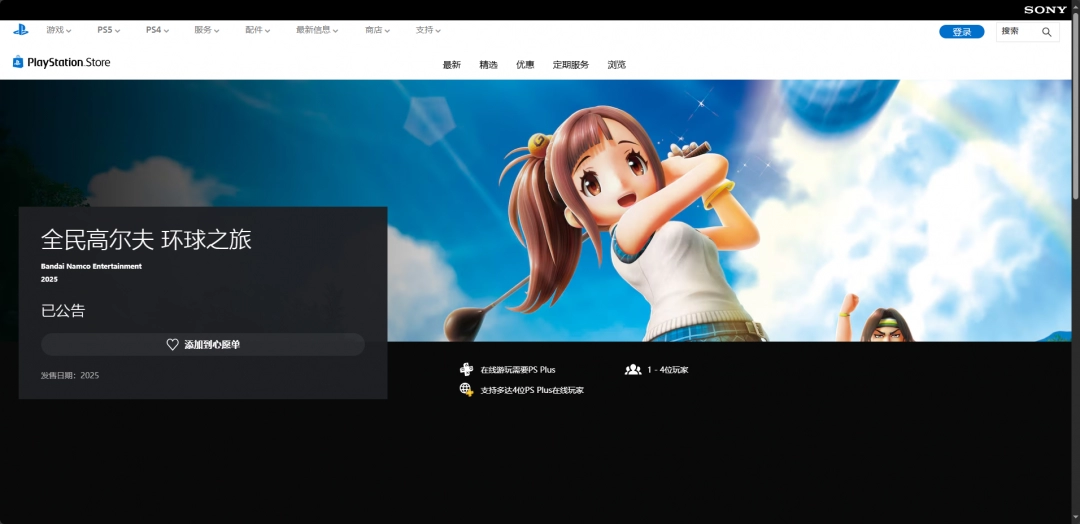The width and height of the screenshot is (1080, 524).
Task: Switch to the 最新 store tab
Action: 452,65
